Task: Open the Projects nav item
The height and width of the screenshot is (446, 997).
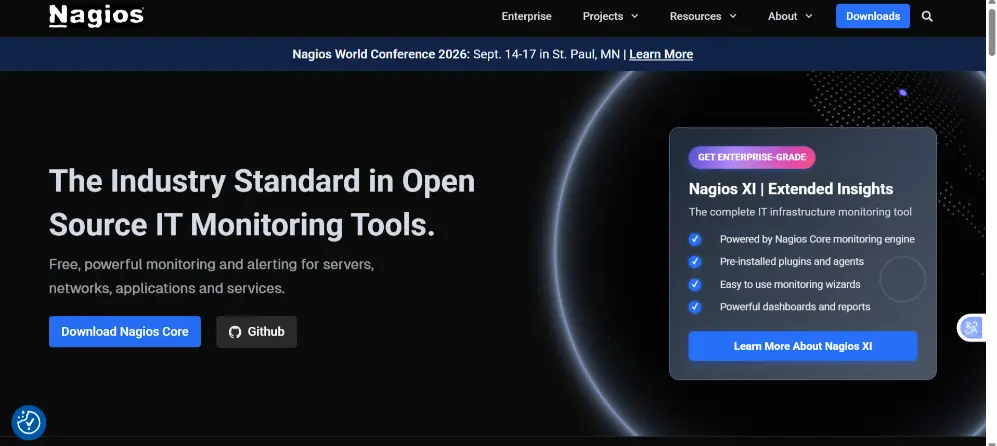Action: coord(603,17)
